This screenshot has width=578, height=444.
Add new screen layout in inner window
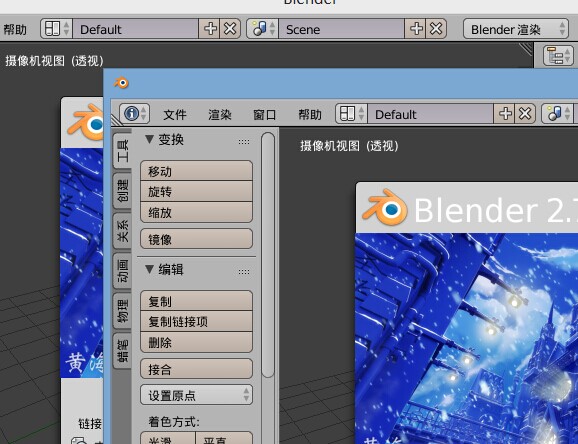(x=505, y=114)
